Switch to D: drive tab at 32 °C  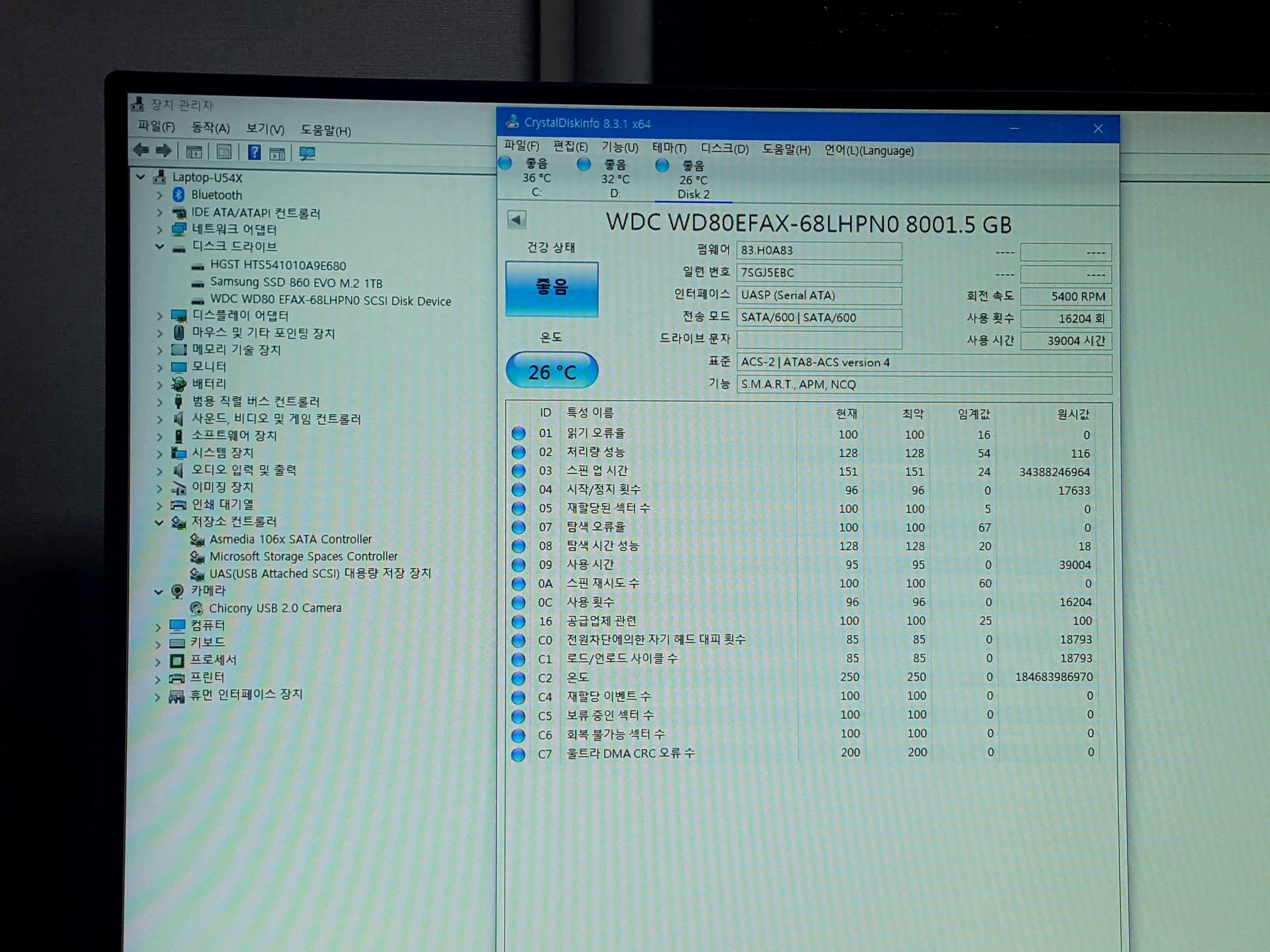coord(616,178)
